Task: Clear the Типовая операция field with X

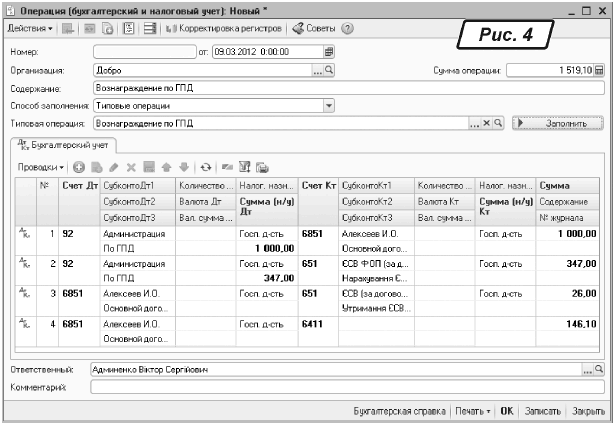Action: (x=486, y=123)
